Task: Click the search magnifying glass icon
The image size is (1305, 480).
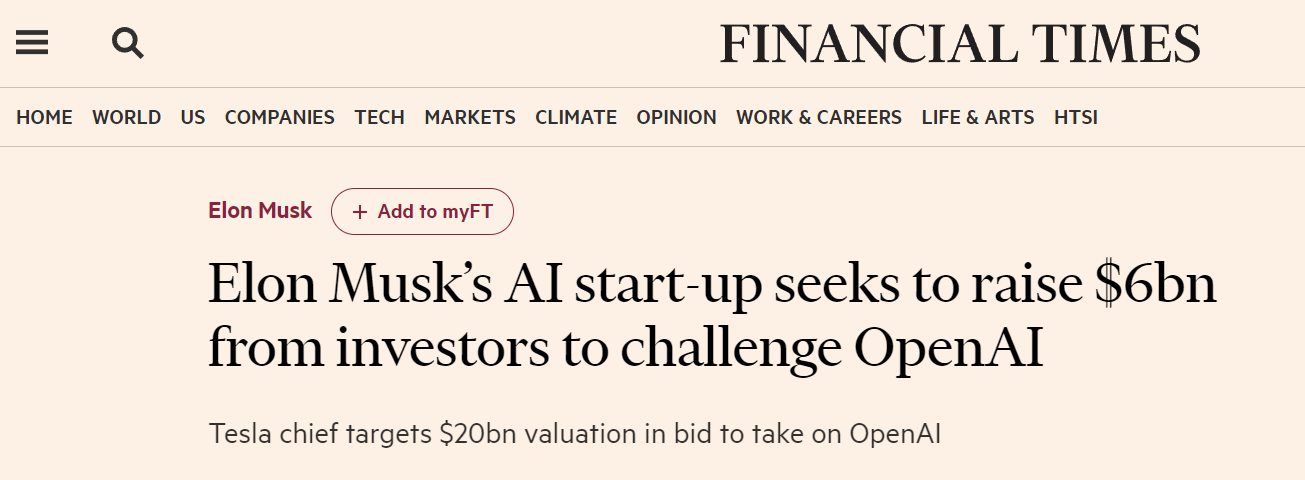Action: coord(127,43)
